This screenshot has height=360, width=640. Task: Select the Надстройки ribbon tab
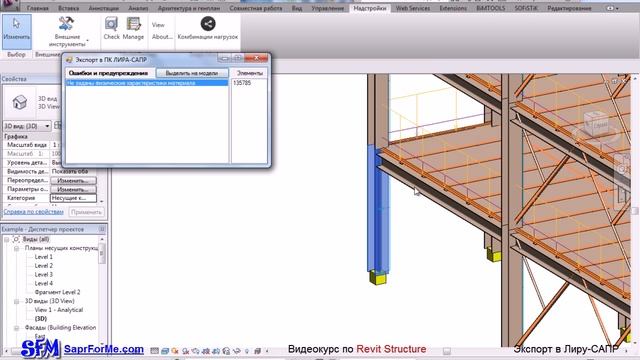pos(369,8)
